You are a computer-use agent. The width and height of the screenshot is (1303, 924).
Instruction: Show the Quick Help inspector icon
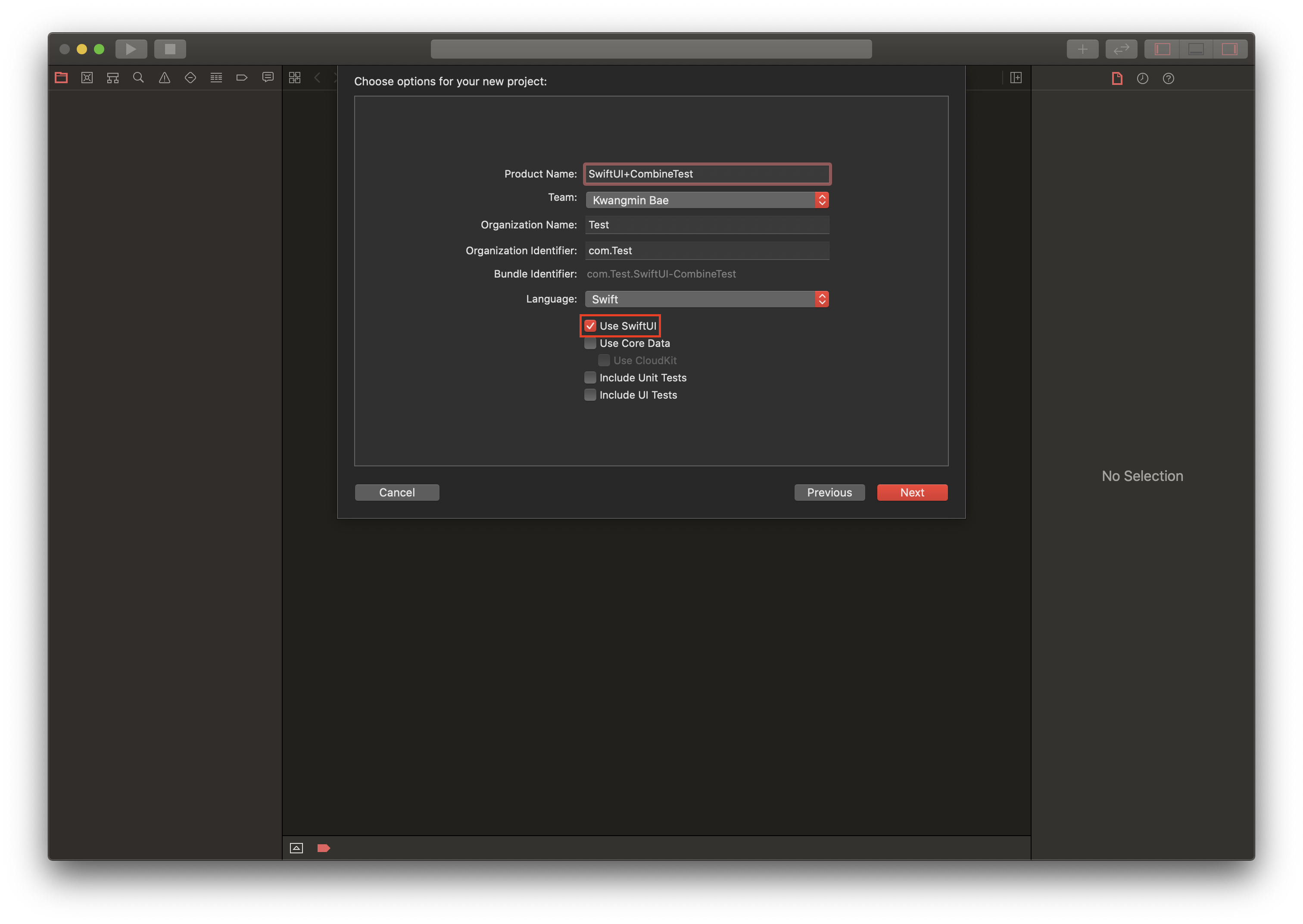(x=1168, y=78)
